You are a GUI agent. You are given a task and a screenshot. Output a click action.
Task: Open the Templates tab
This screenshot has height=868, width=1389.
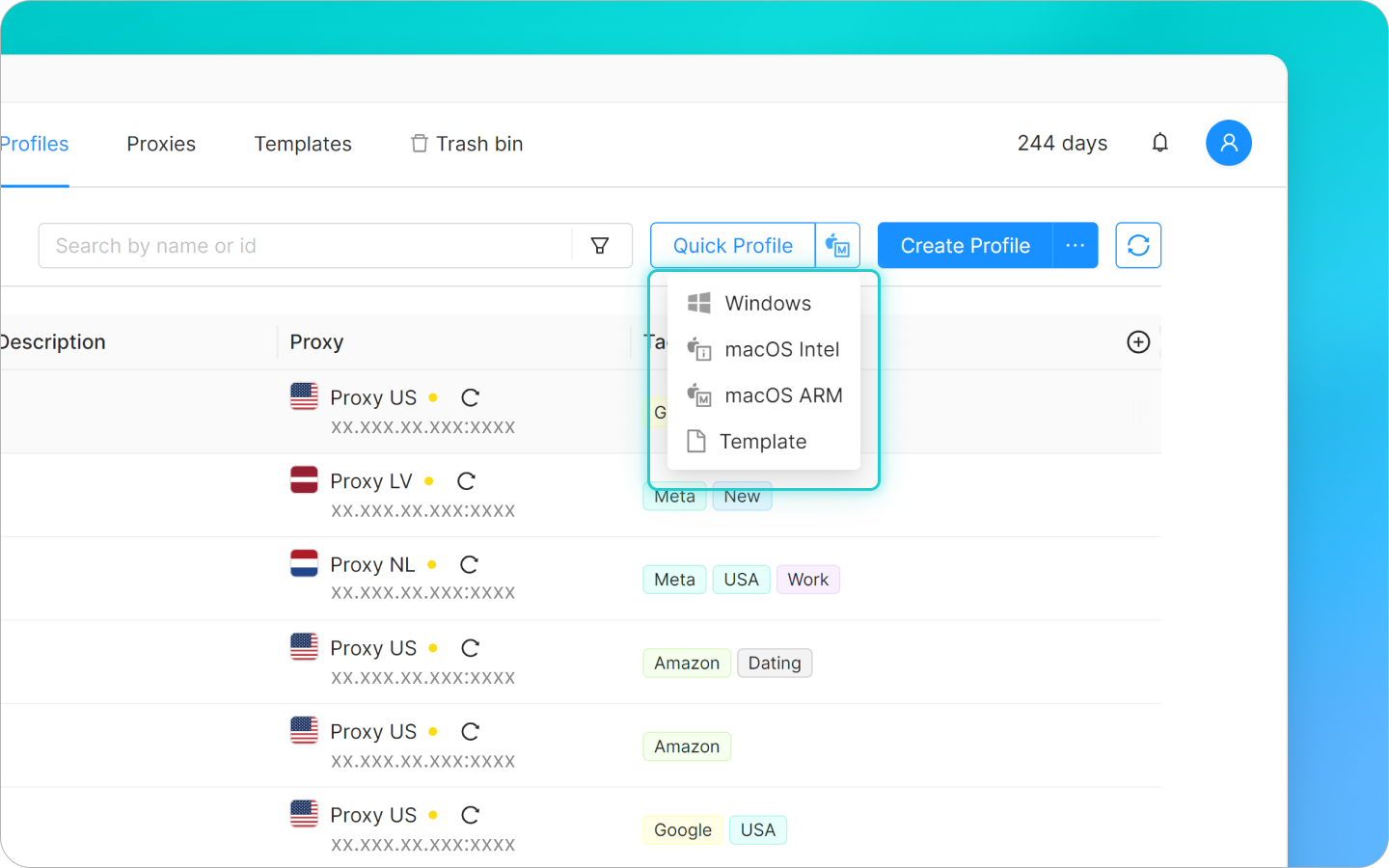point(302,143)
